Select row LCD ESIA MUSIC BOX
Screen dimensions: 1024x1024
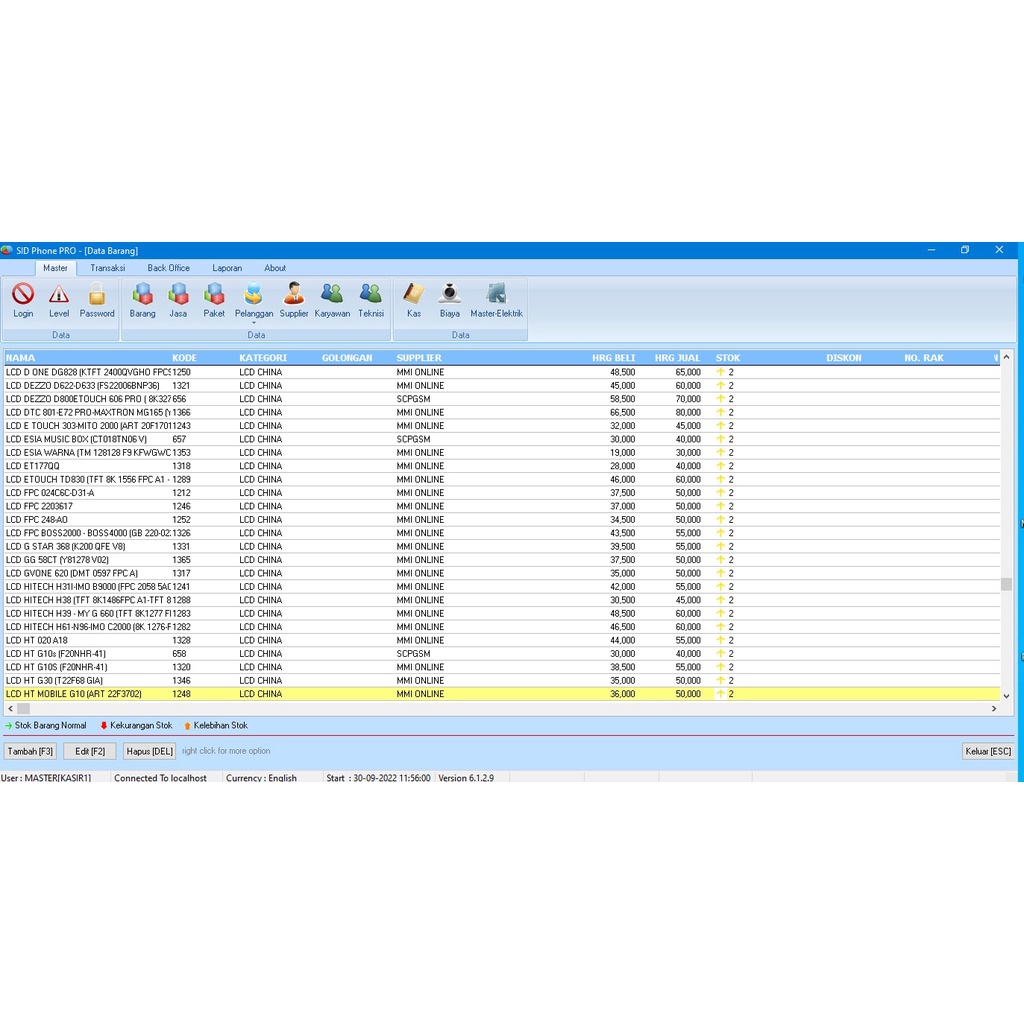[x=502, y=439]
